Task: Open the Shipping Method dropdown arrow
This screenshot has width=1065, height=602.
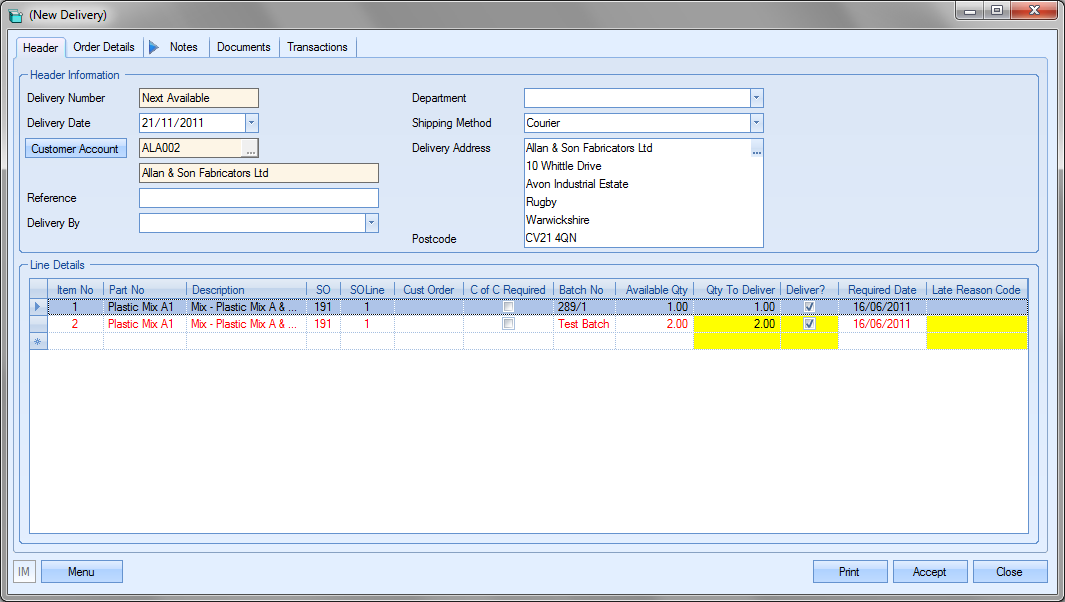Action: [x=757, y=123]
